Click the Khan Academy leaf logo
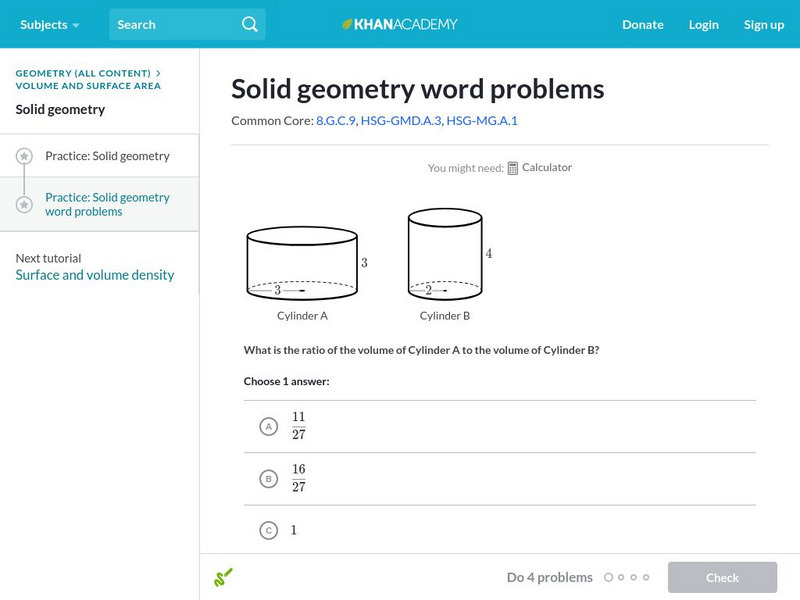Viewport: 800px width, 600px height. pos(347,24)
